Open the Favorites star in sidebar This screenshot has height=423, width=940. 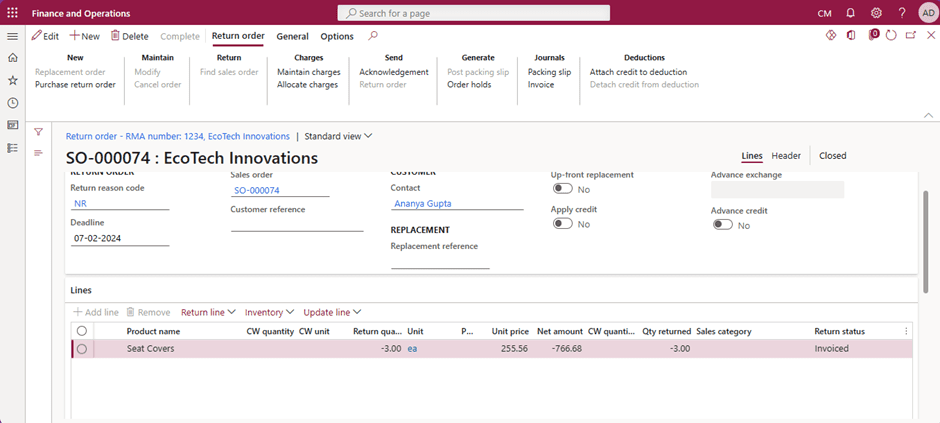tap(12, 80)
